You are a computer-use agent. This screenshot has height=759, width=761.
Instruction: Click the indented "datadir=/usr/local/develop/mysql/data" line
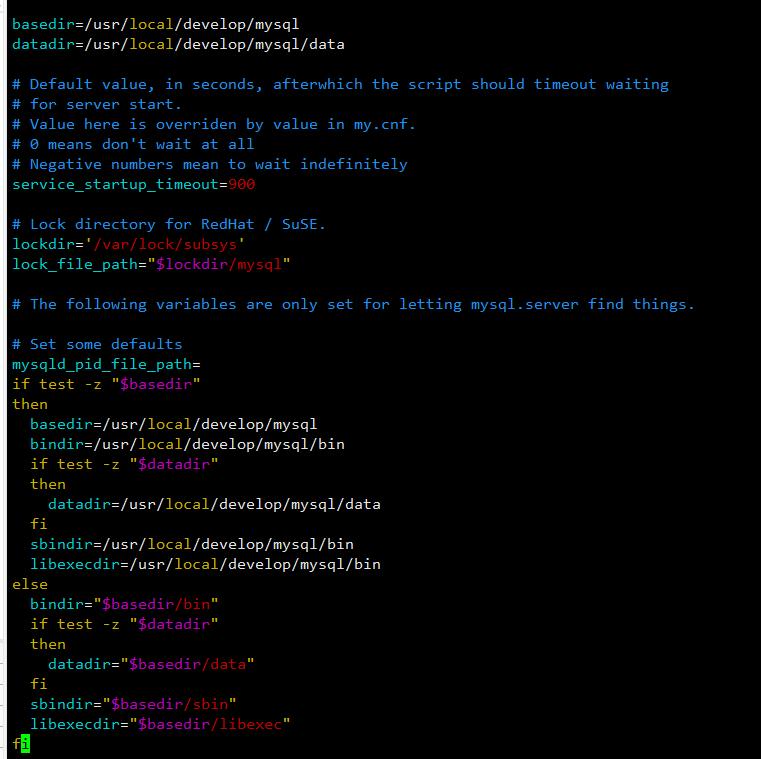214,504
